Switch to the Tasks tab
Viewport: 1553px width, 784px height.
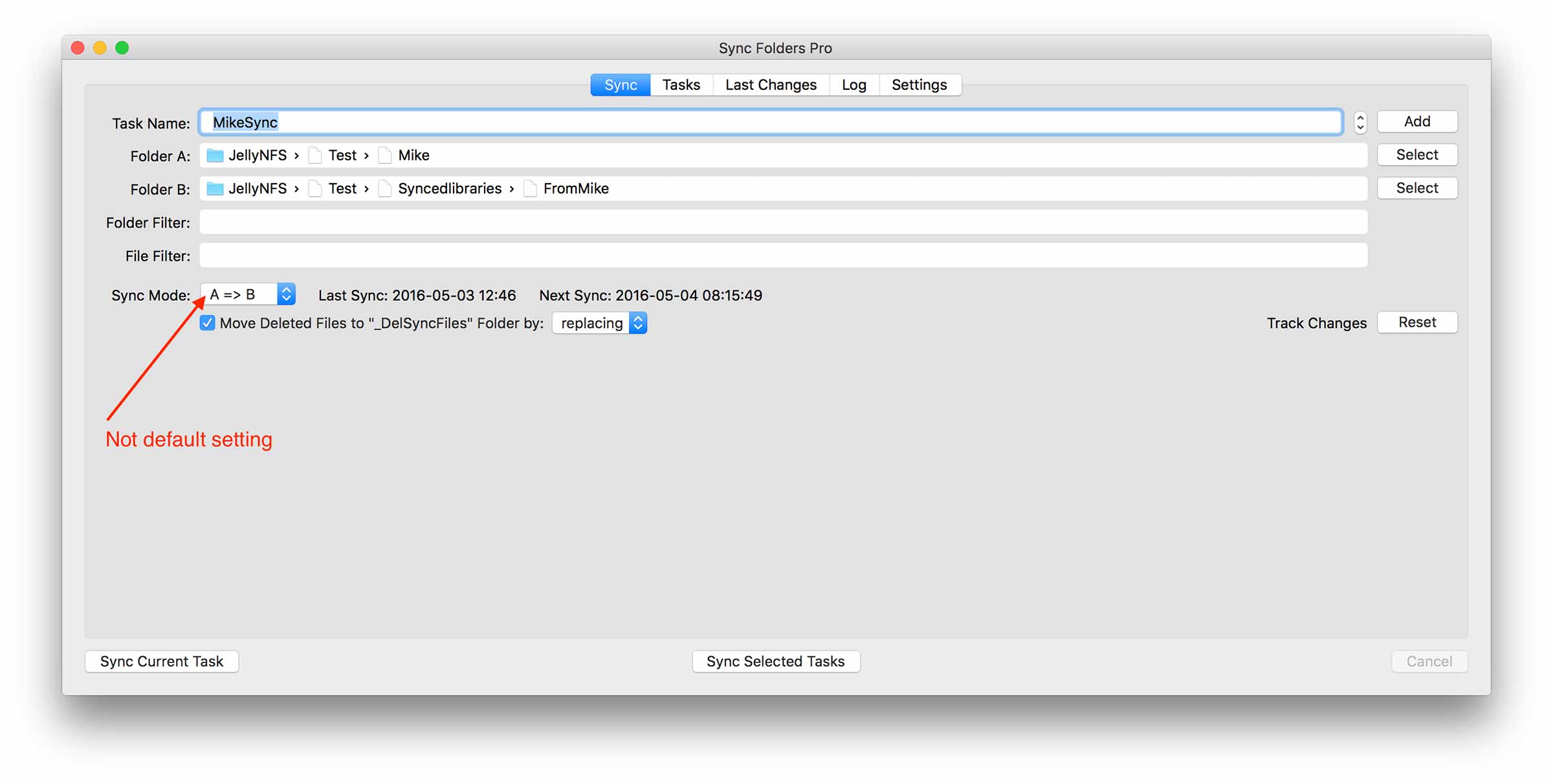[x=681, y=85]
